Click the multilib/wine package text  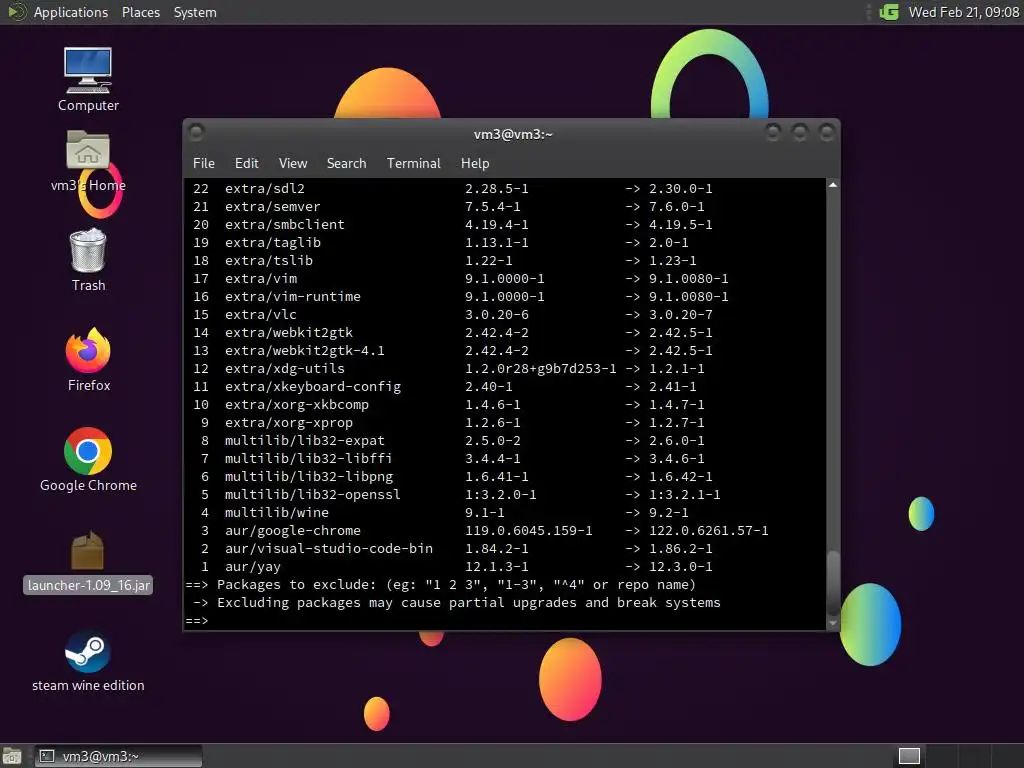click(x=277, y=513)
